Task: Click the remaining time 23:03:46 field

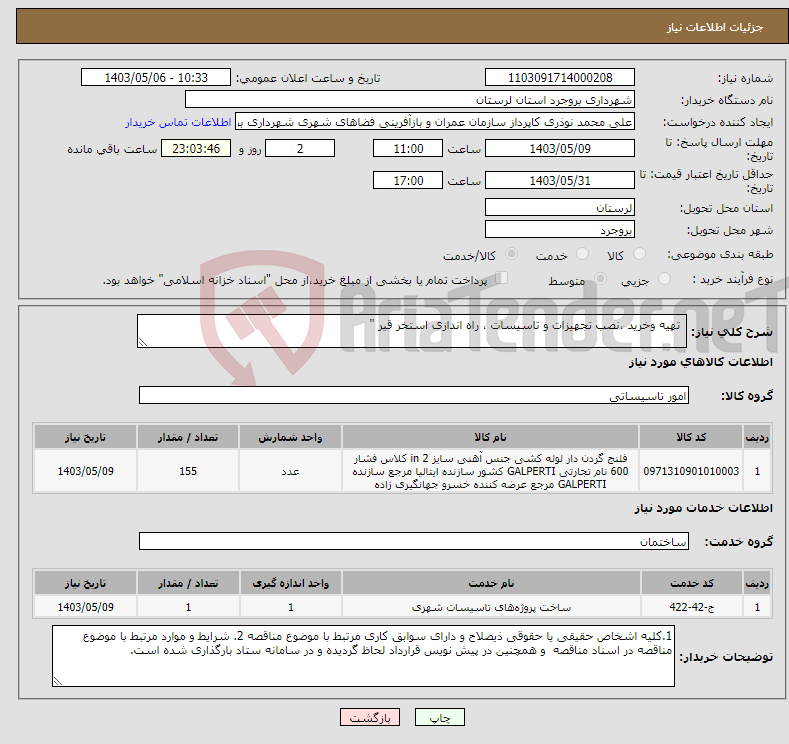Action: pos(196,148)
